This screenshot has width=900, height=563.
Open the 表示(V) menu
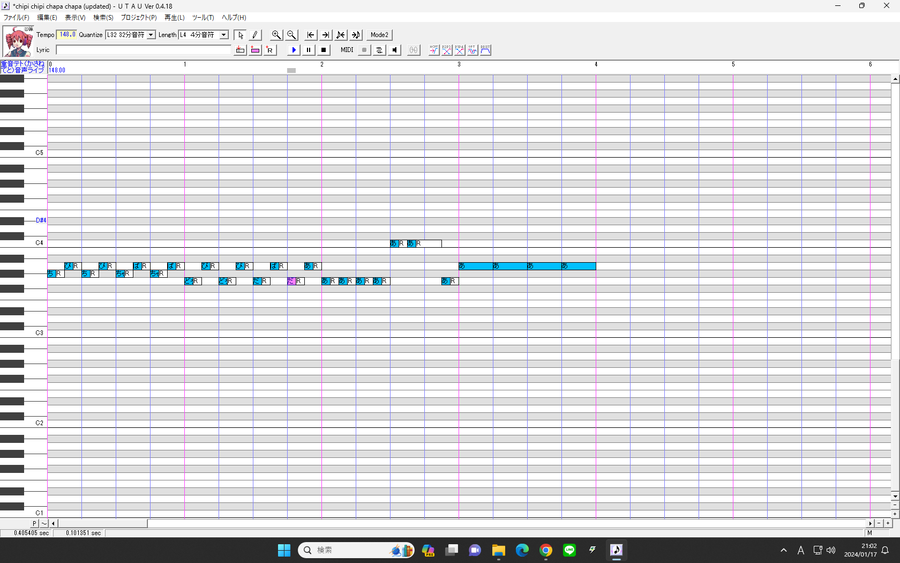pos(75,18)
